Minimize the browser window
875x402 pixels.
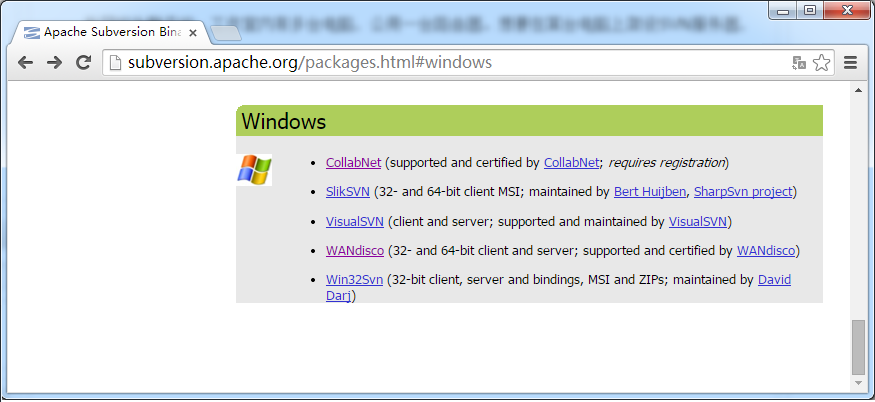click(x=783, y=11)
